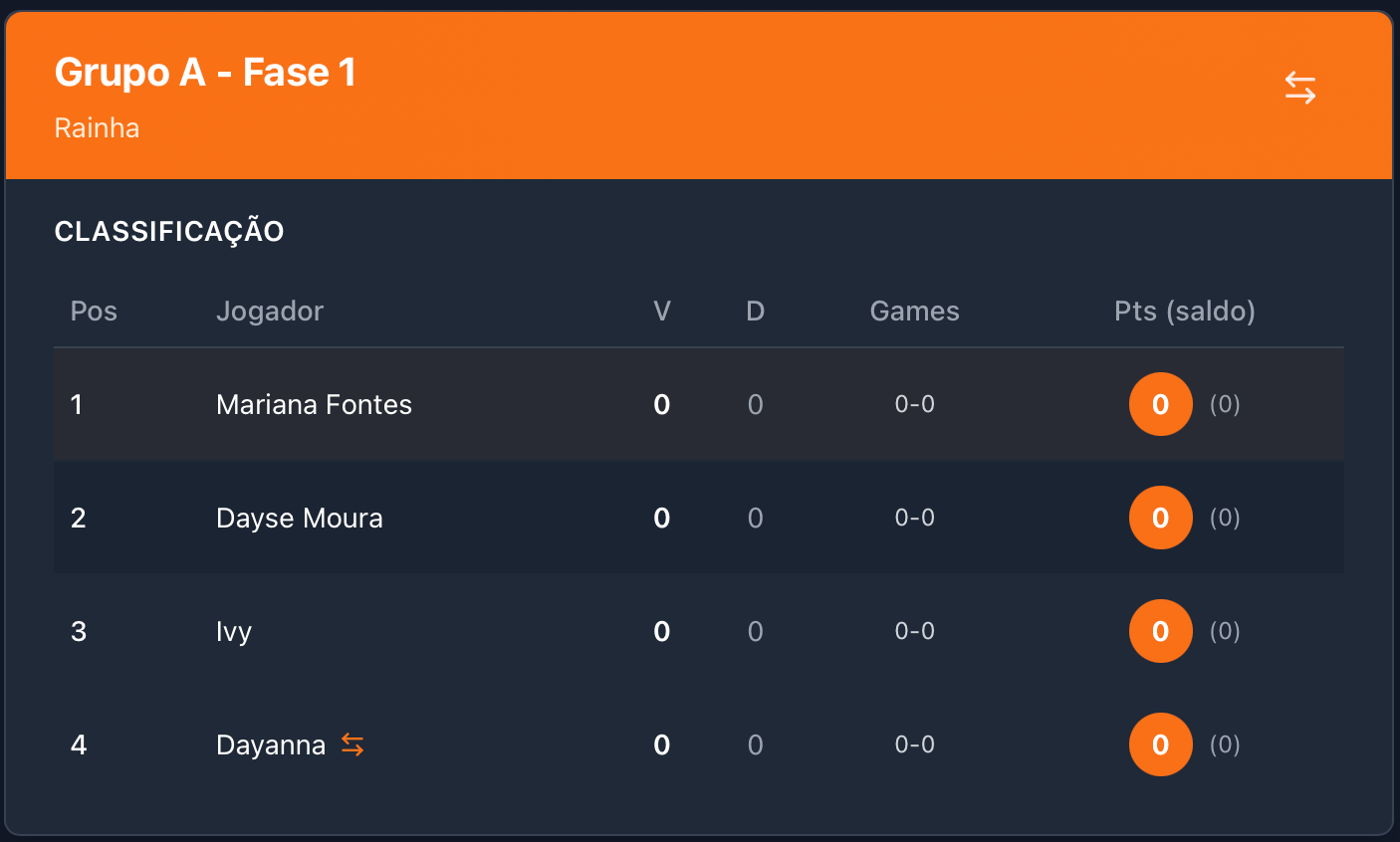Screen dimensions: 1400x842
Task: Select player Mariana Fontes
Action: click(x=314, y=404)
